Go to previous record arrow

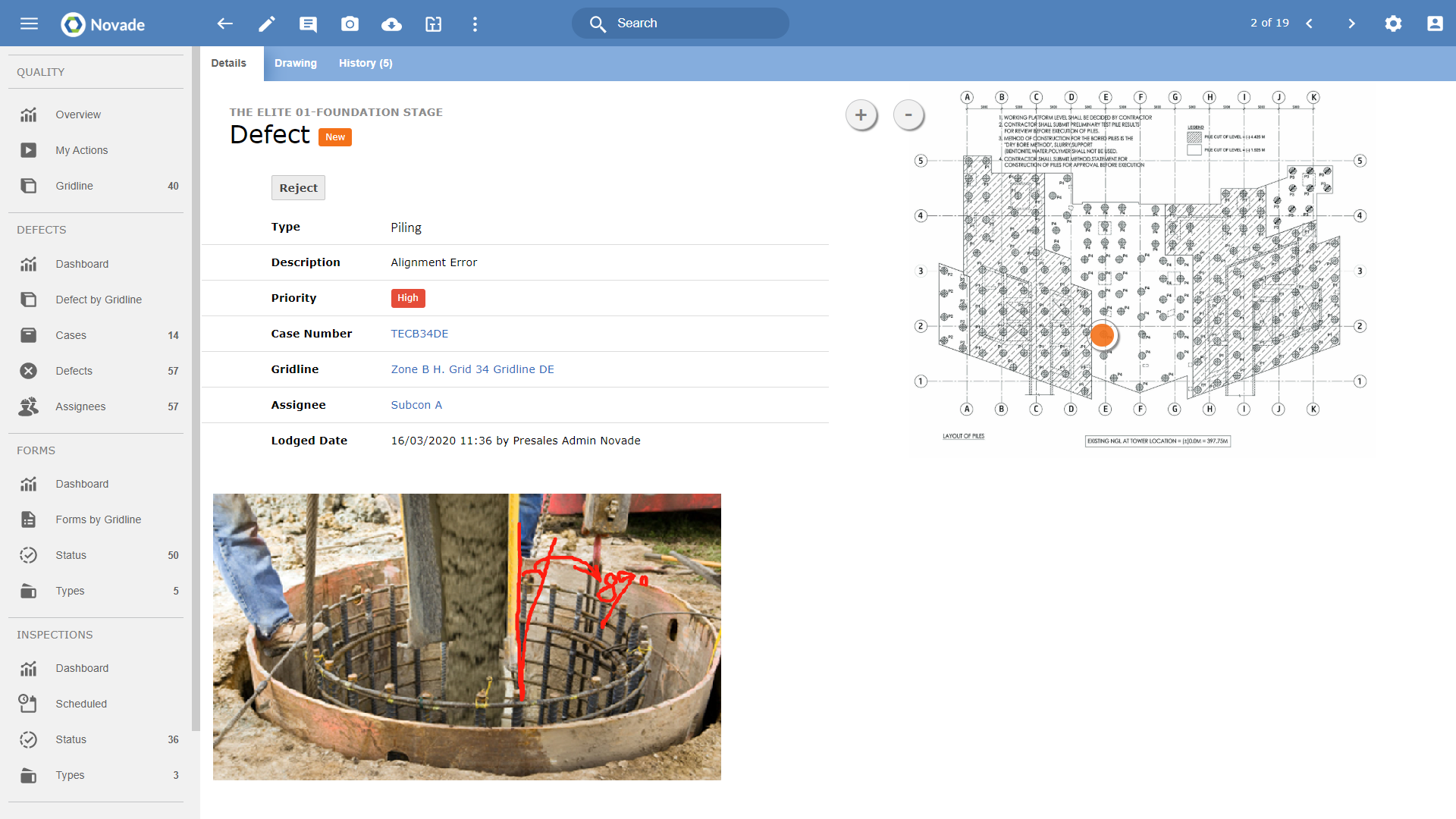pyautogui.click(x=1310, y=24)
